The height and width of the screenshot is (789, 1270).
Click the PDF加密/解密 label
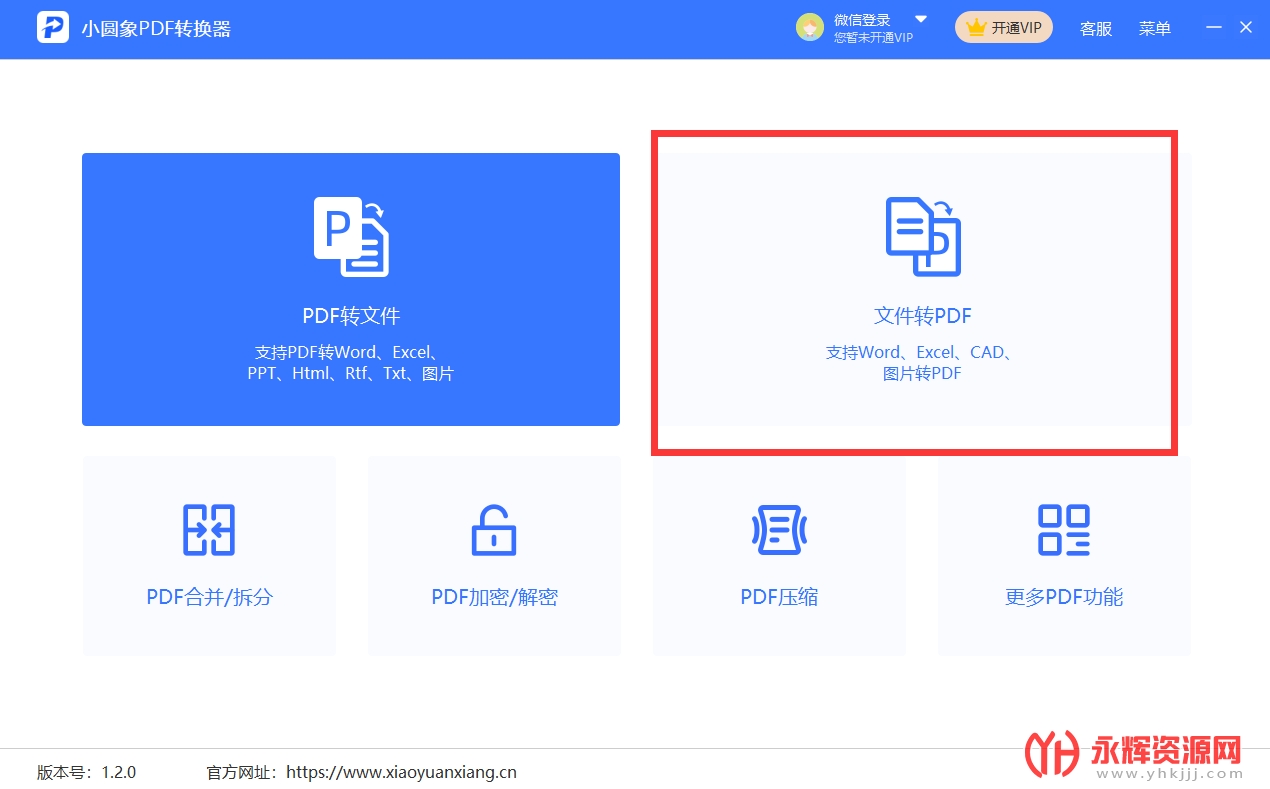[494, 597]
